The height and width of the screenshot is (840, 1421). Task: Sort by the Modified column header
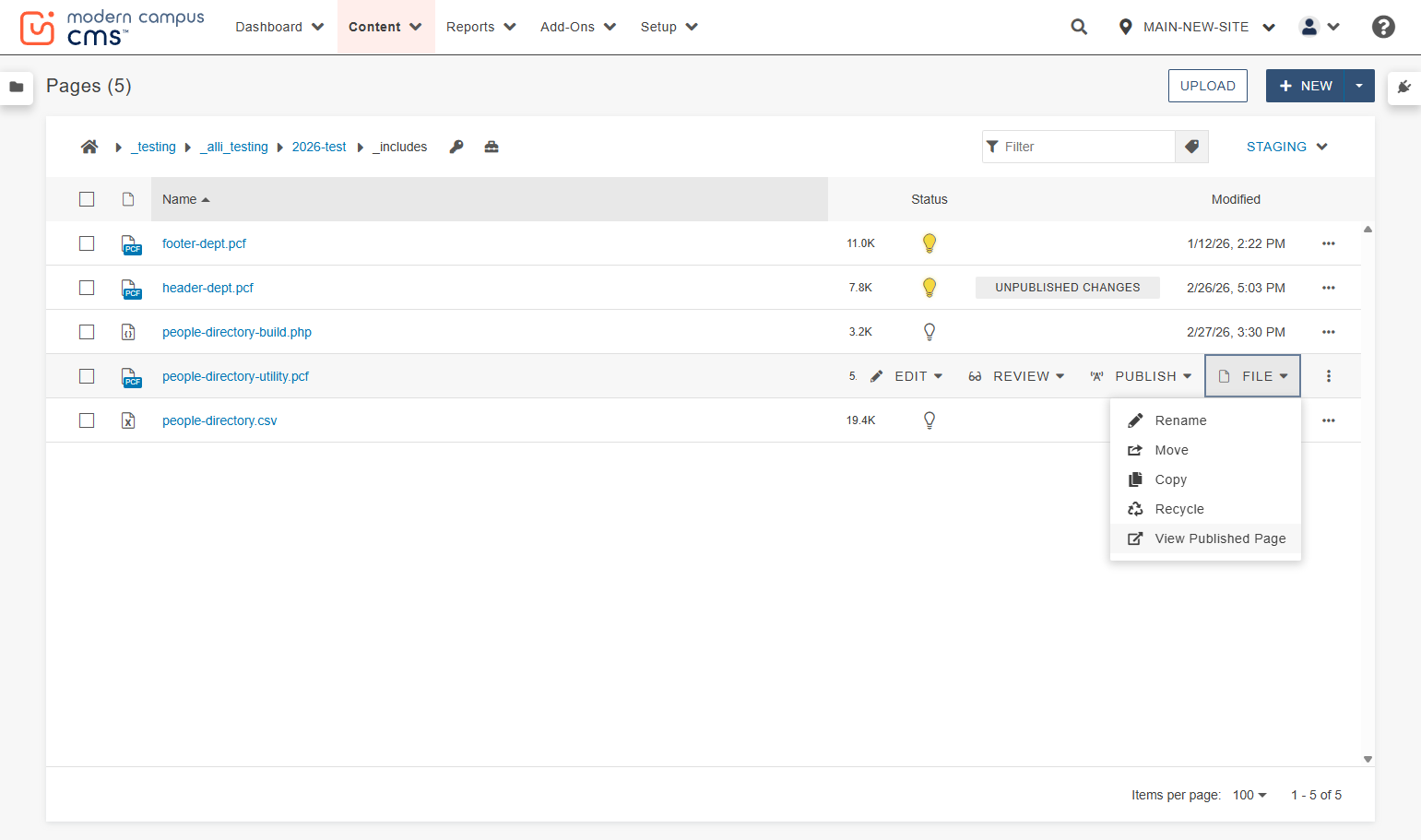[1236, 199]
